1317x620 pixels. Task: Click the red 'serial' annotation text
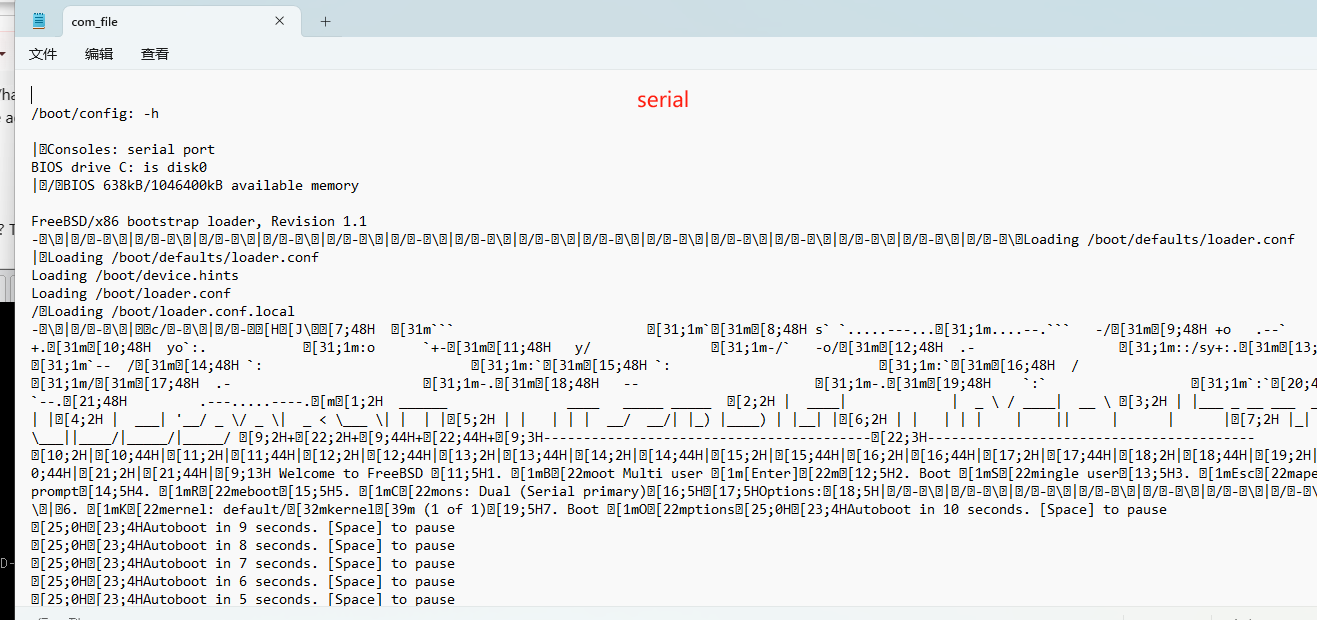[x=663, y=100]
